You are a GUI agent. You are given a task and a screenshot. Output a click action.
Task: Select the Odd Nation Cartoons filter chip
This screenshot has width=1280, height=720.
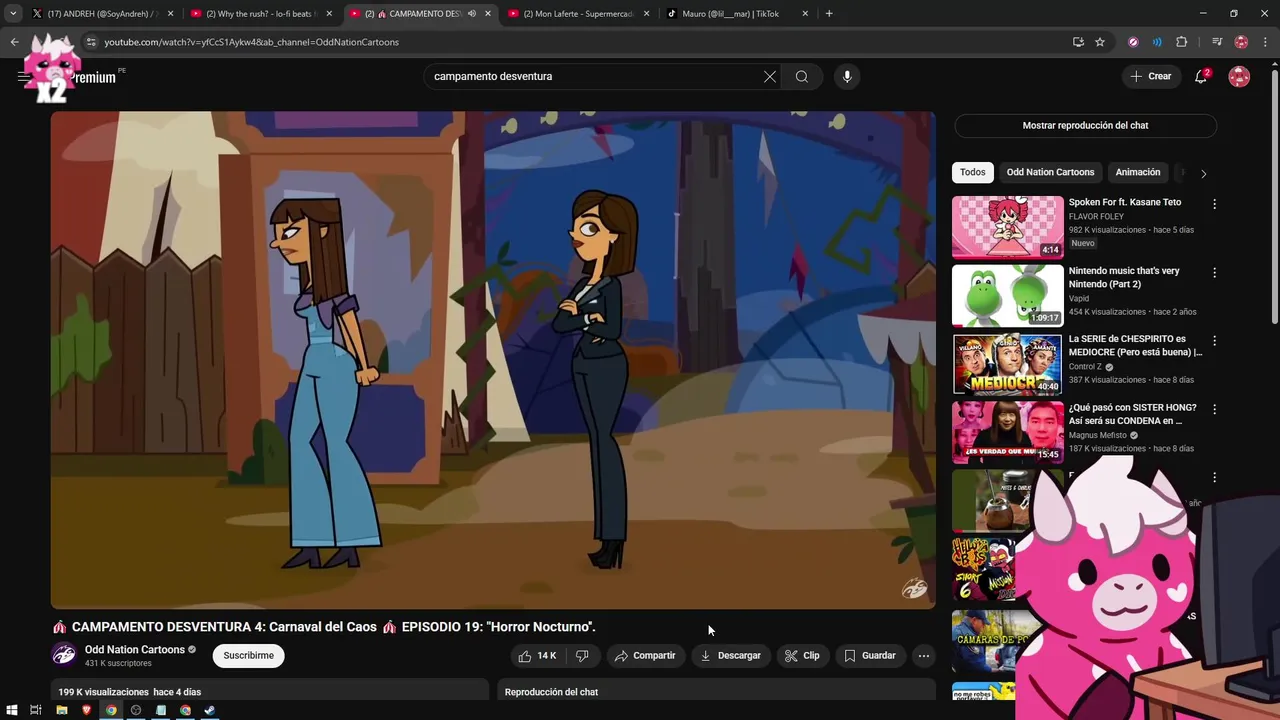[1050, 172]
